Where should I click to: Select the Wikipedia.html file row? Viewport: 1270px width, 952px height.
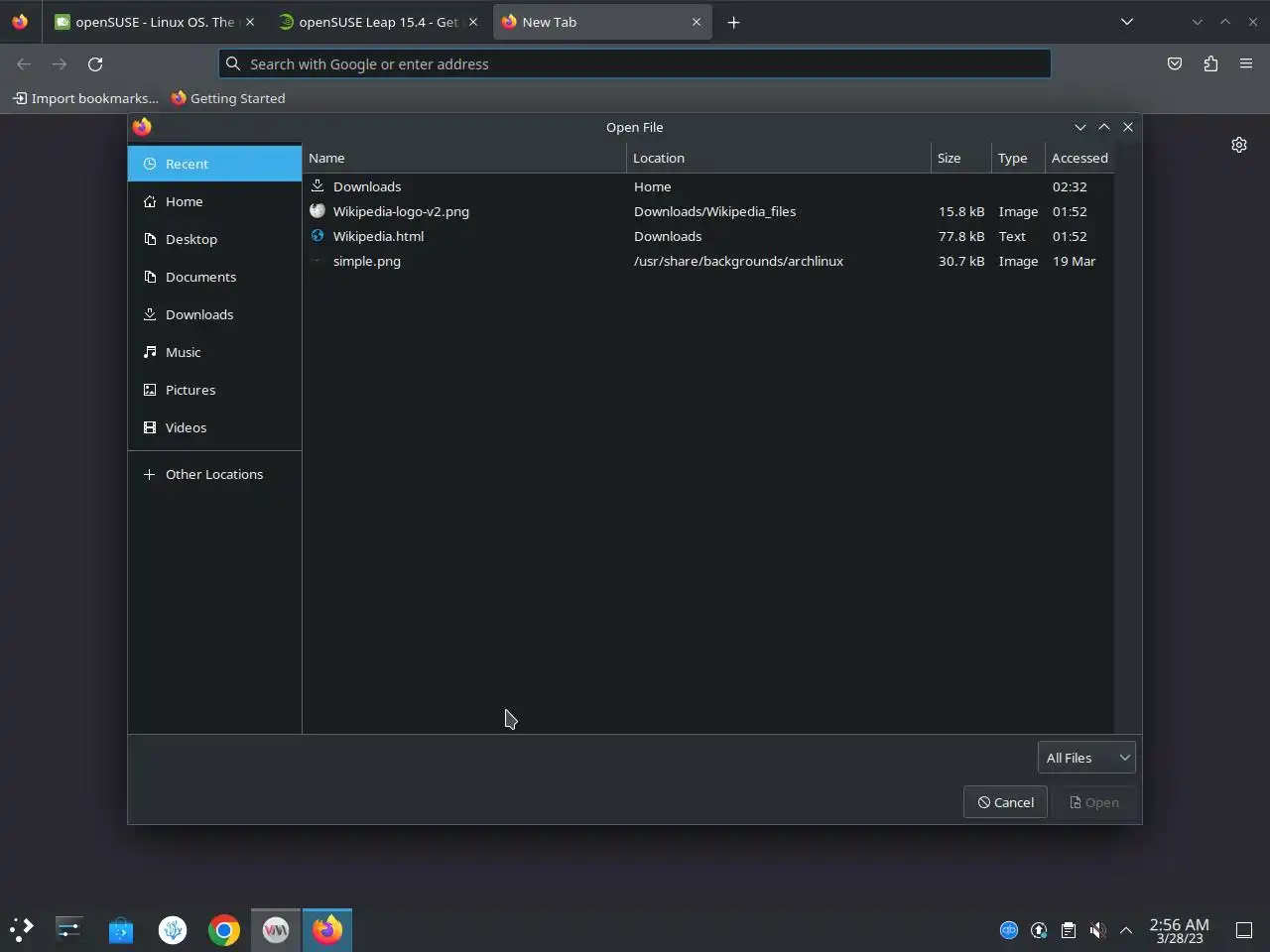[x=707, y=236]
